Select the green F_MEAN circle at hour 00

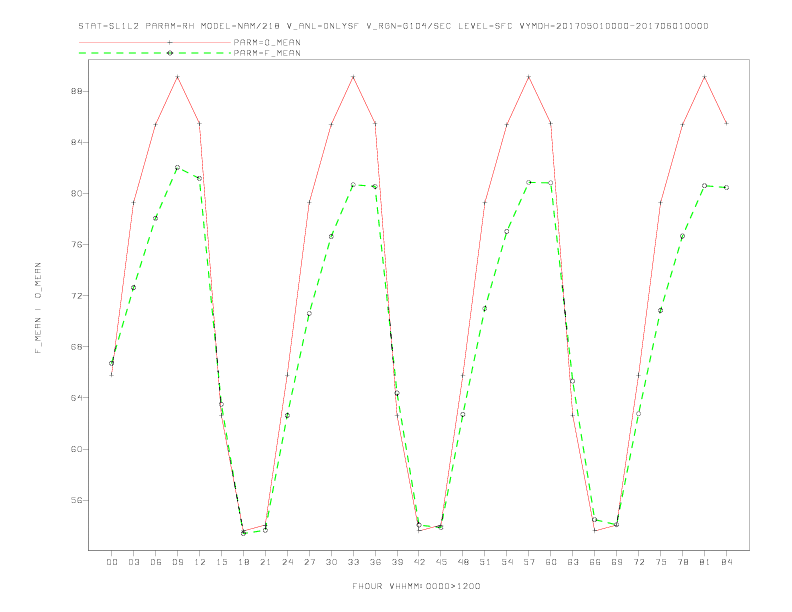click(112, 363)
